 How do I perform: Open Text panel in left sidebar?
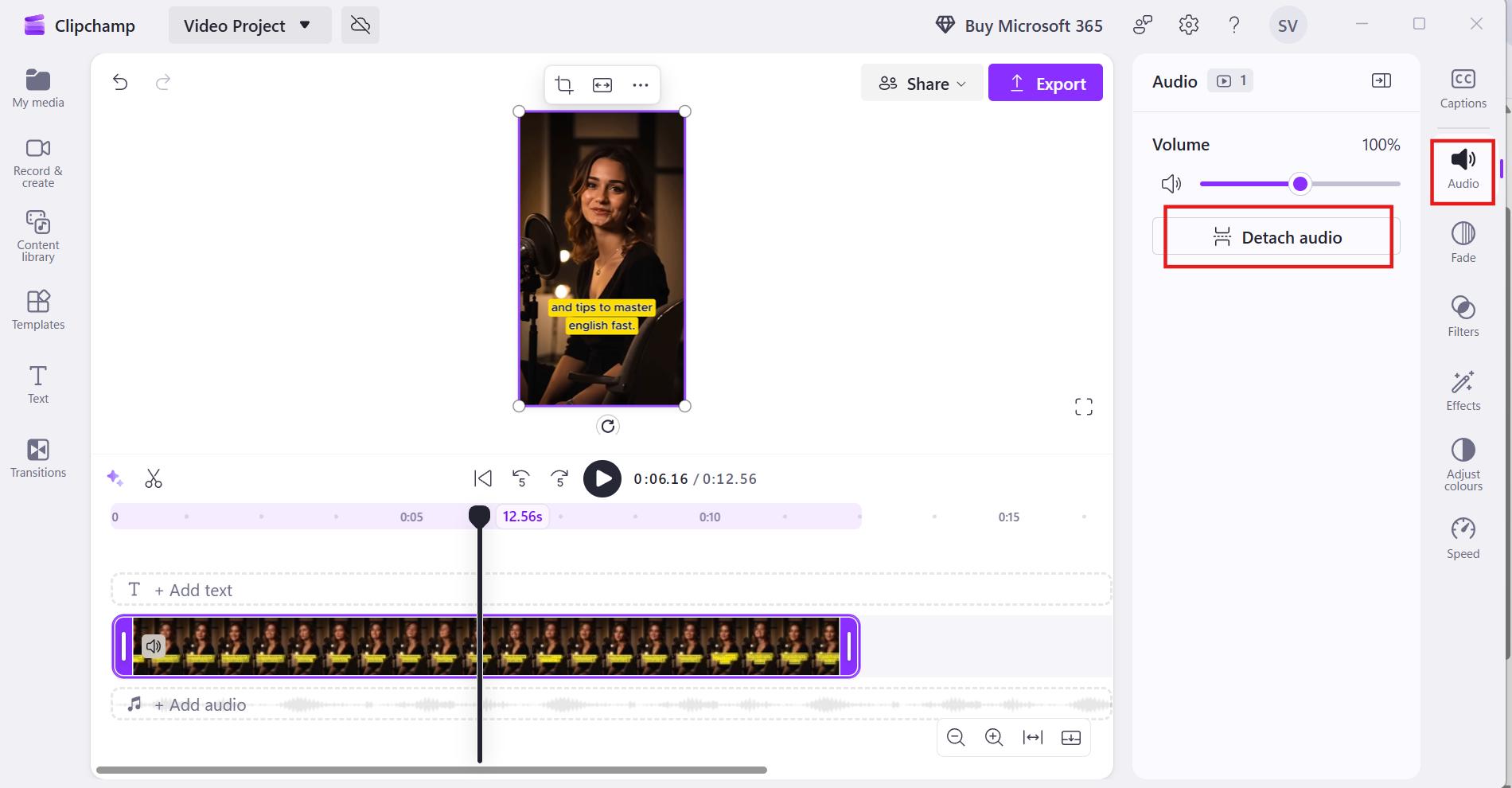point(38,384)
